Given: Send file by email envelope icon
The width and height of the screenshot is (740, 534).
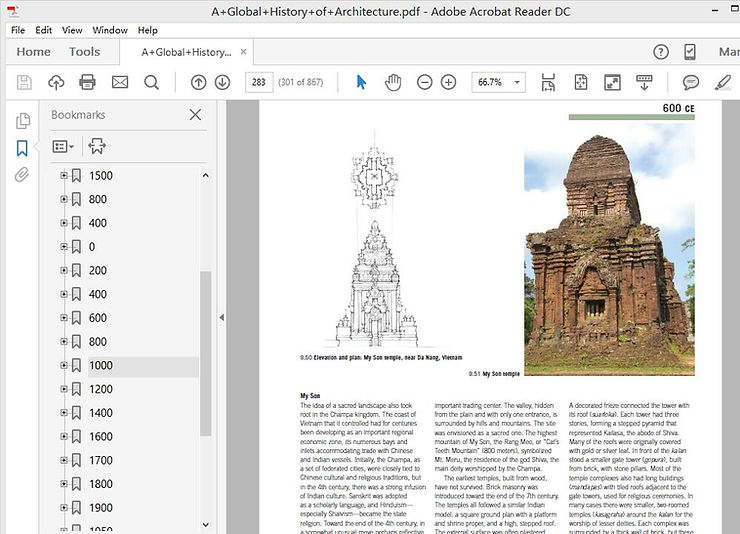Looking at the screenshot, I should coord(120,83).
